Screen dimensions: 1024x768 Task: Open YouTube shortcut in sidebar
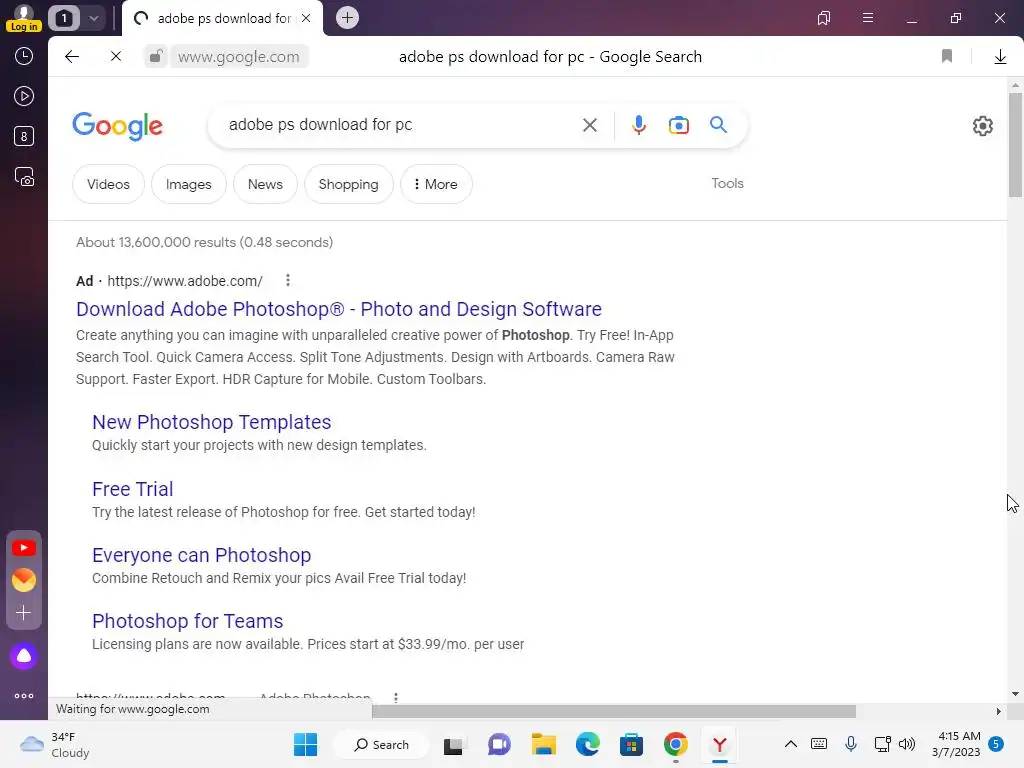click(24, 548)
